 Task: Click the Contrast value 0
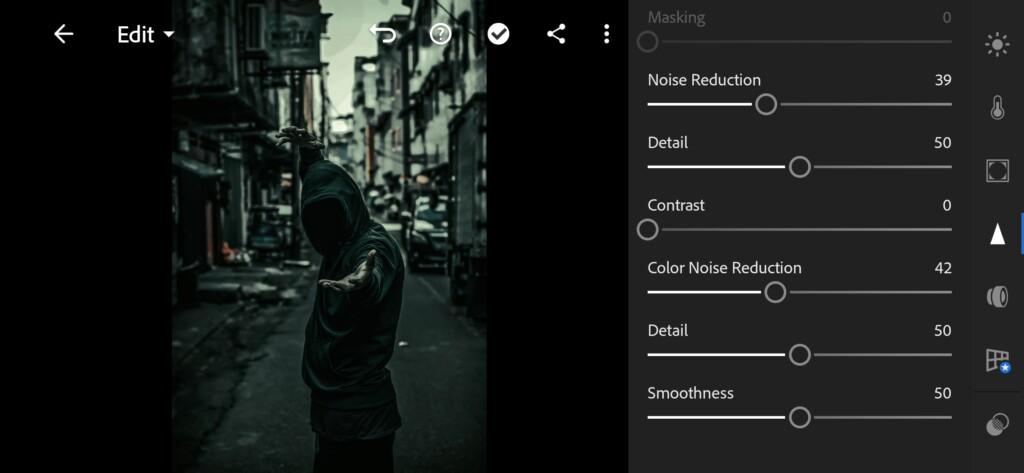pos(947,206)
